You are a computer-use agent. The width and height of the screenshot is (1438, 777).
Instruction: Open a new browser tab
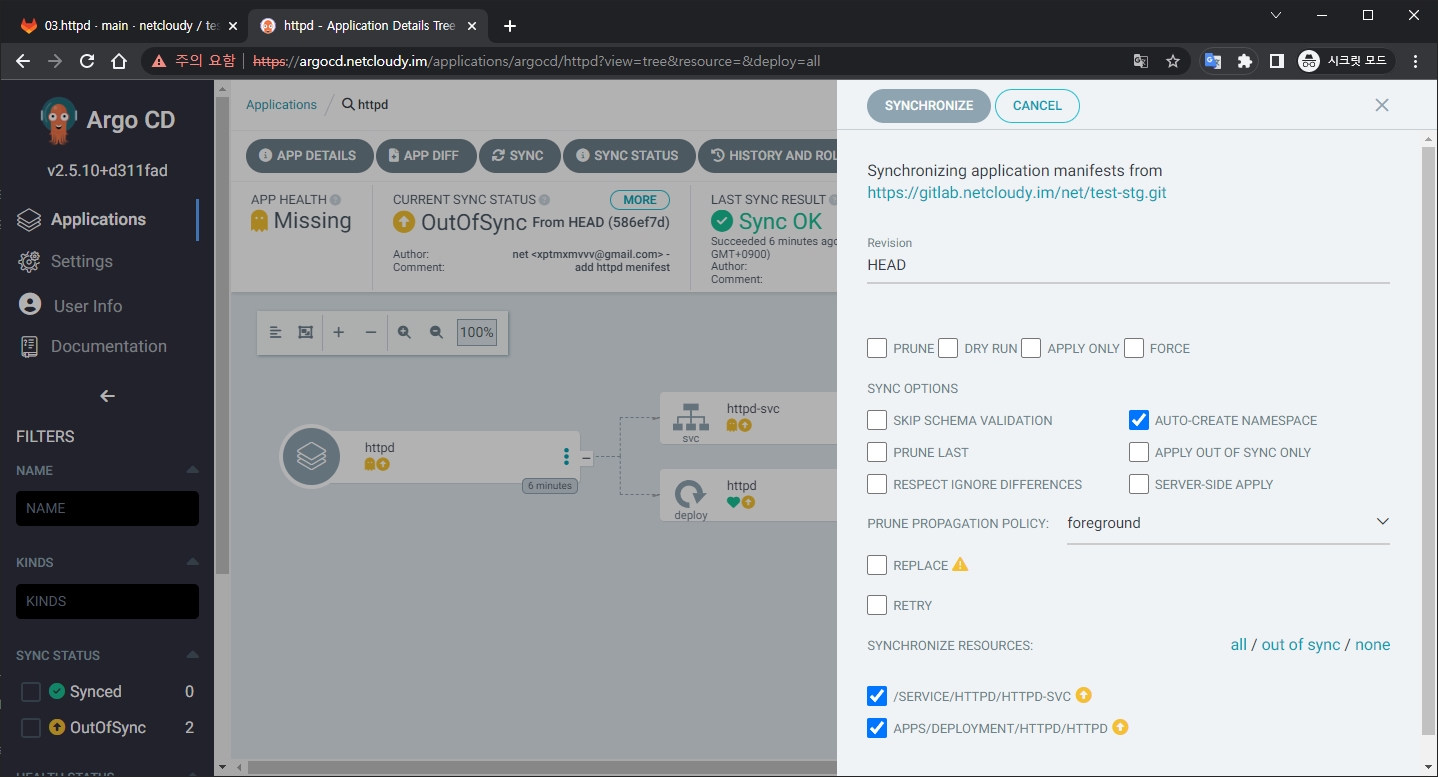pos(510,26)
